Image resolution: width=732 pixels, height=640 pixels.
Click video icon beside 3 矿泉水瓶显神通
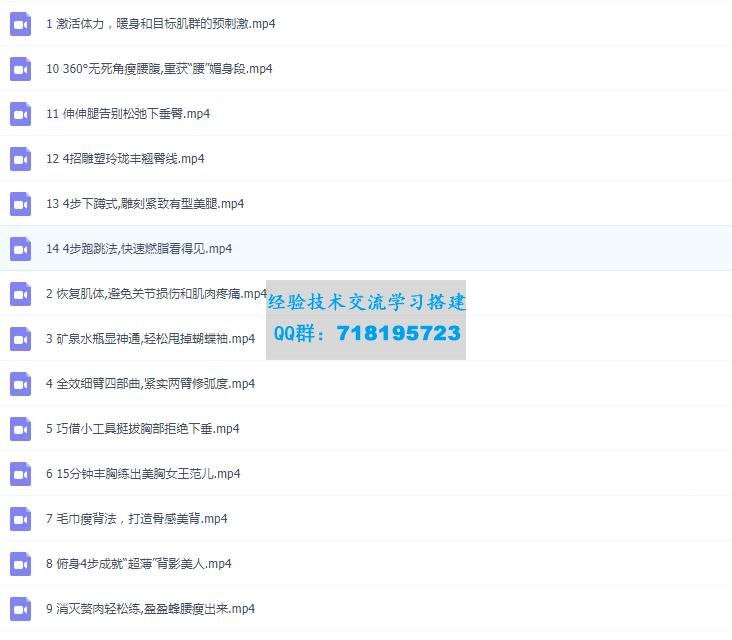[21, 339]
